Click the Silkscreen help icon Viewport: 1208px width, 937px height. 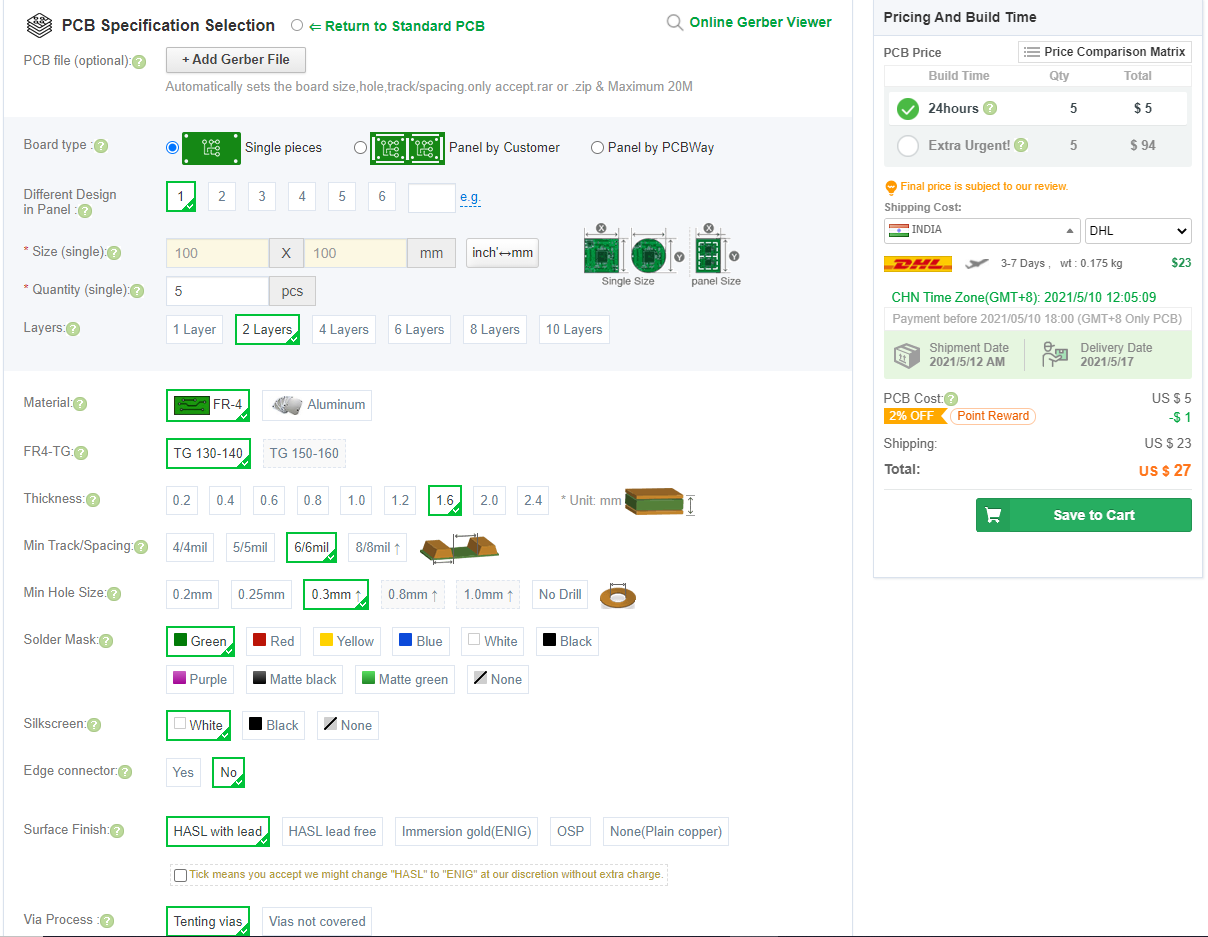point(94,724)
